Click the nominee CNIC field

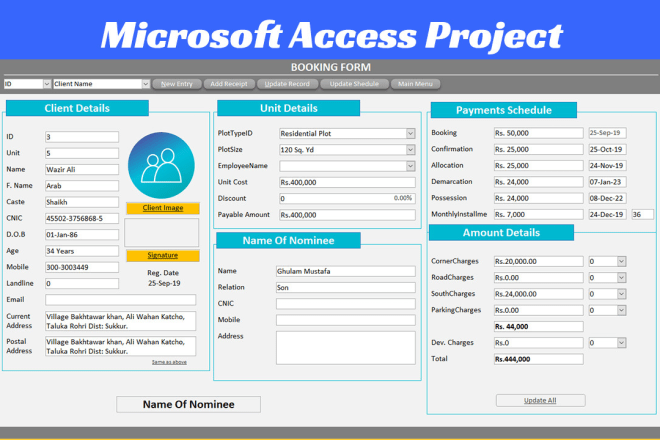pyautogui.click(x=346, y=304)
